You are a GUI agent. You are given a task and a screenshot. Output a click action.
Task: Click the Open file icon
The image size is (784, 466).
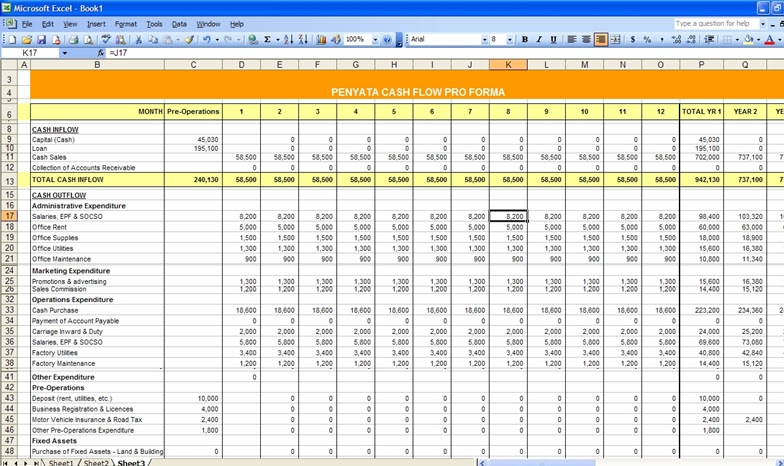pyautogui.click(x=27, y=40)
